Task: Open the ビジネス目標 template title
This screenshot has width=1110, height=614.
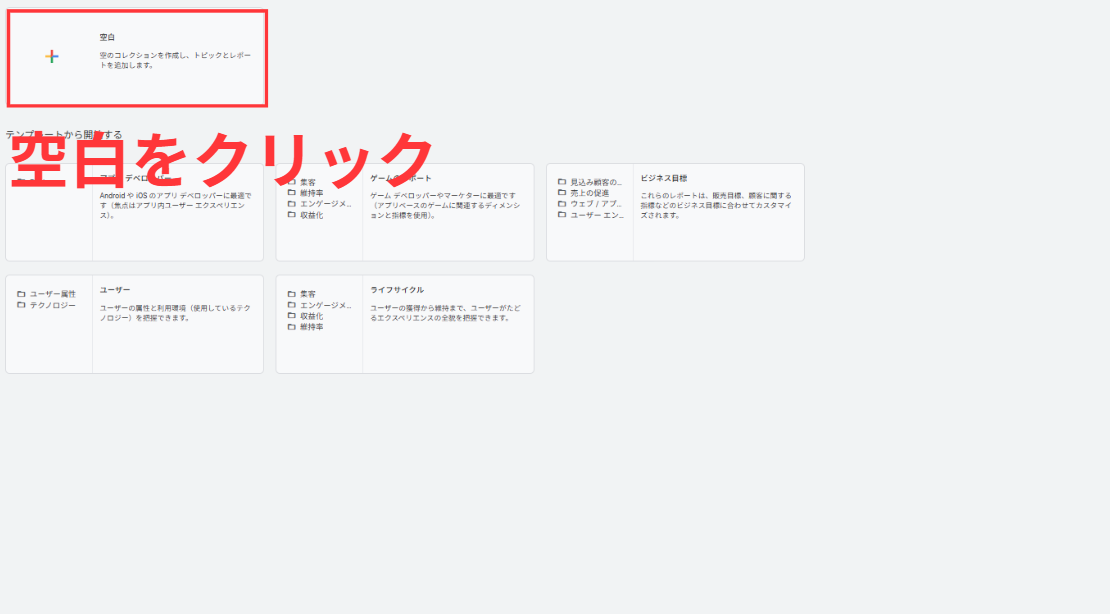Action: (x=664, y=178)
